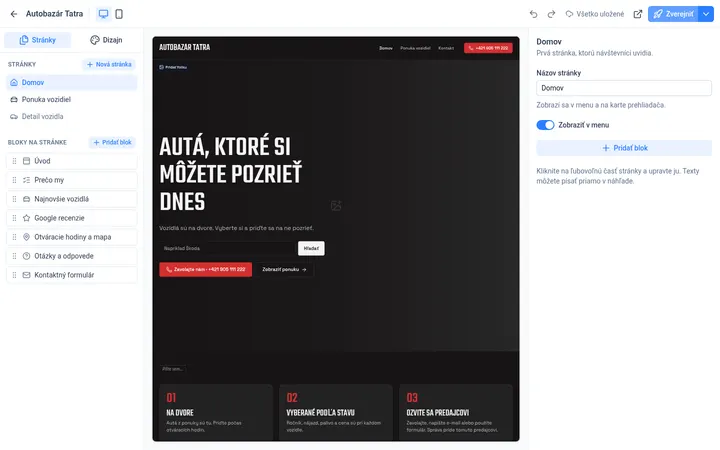
Task: Click the Všetko uložené save status
Action: [595, 14]
